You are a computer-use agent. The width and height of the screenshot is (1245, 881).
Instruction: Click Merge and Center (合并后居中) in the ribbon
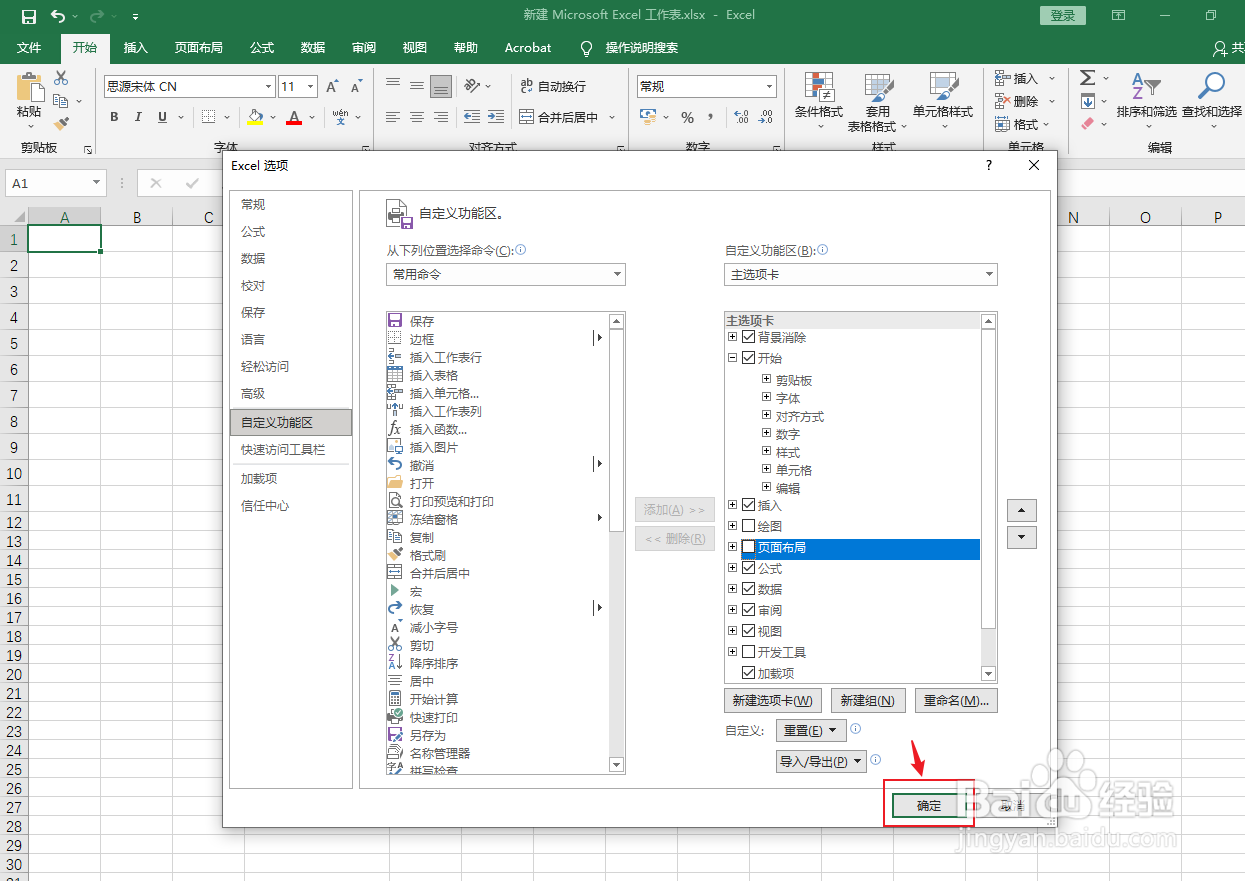point(559,117)
